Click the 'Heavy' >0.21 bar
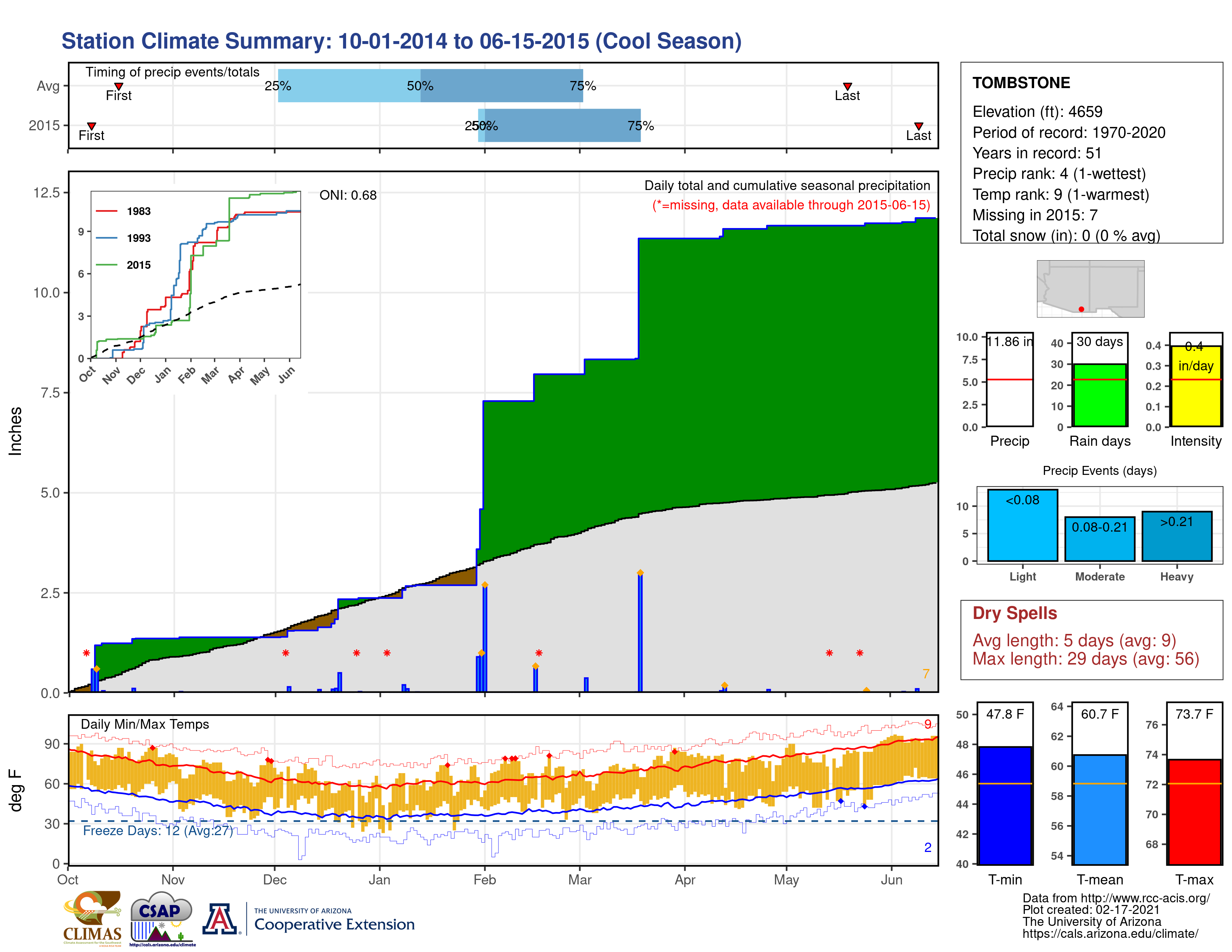 [1177, 536]
